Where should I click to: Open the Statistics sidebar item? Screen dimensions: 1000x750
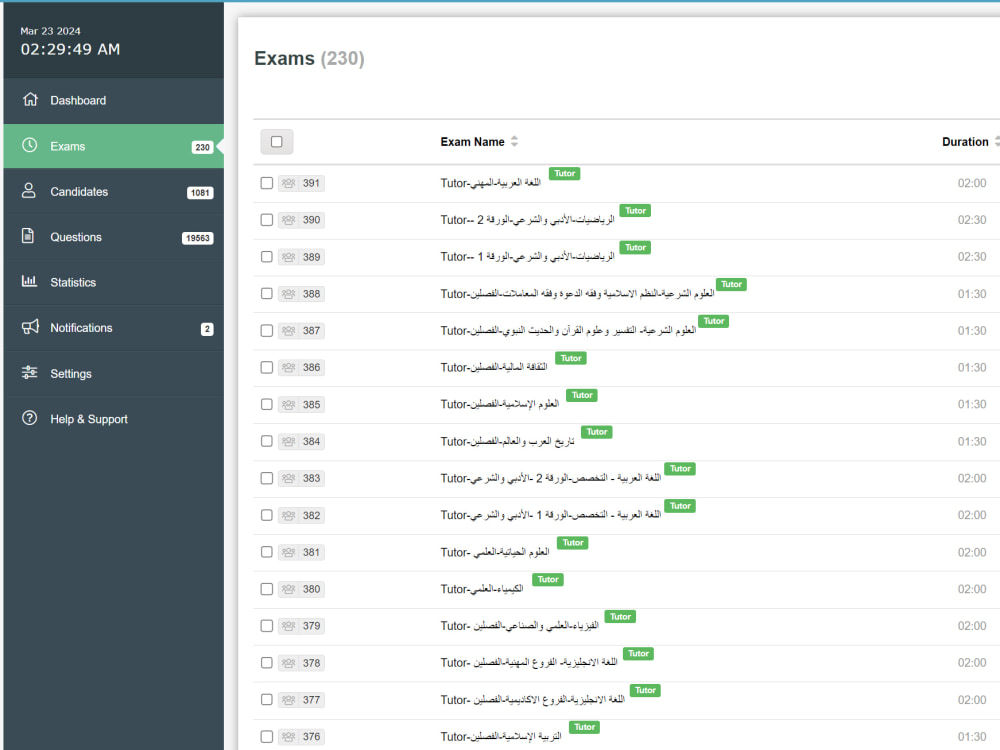[x=114, y=282]
